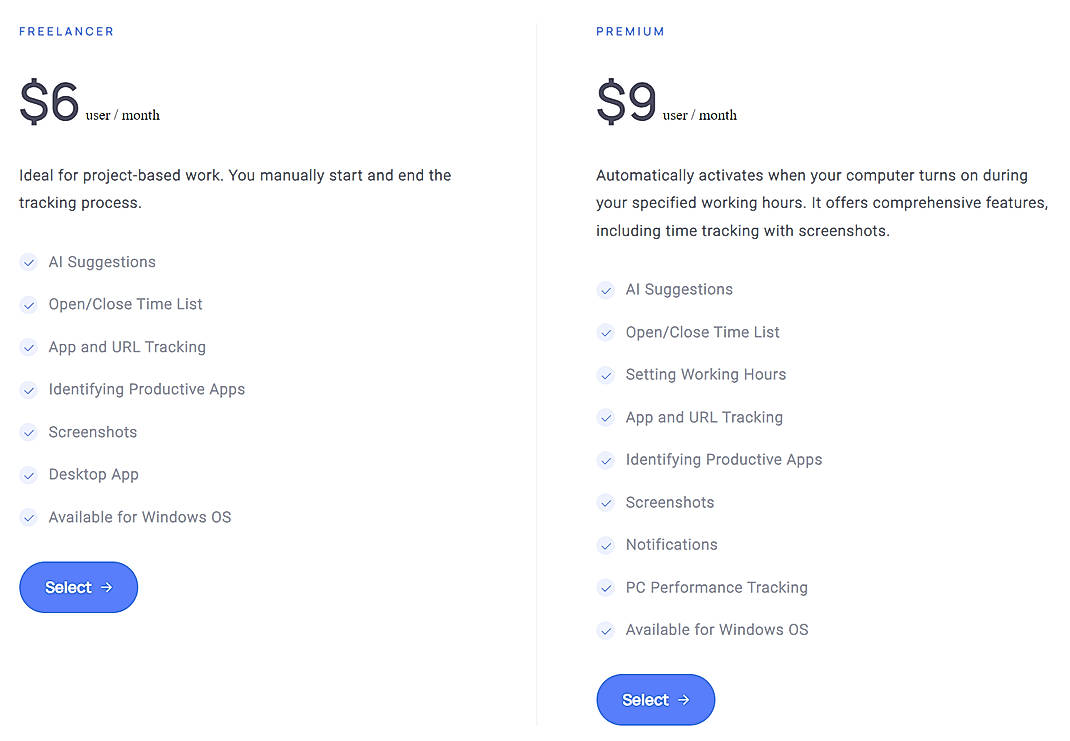Click the checkmark beside Identifying Productive Apps in Premium
Image resolution: width=1070 pixels, height=741 pixels.
[x=606, y=460]
